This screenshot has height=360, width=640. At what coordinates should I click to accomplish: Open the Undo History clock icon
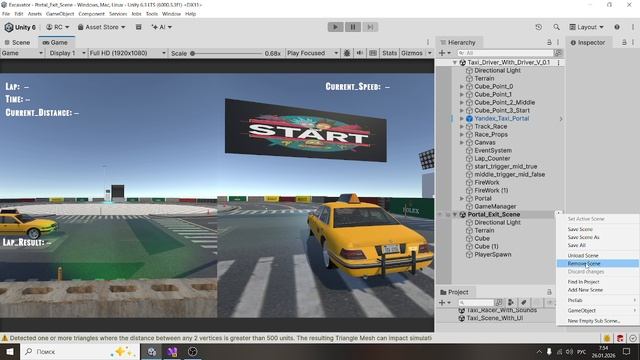point(539,27)
